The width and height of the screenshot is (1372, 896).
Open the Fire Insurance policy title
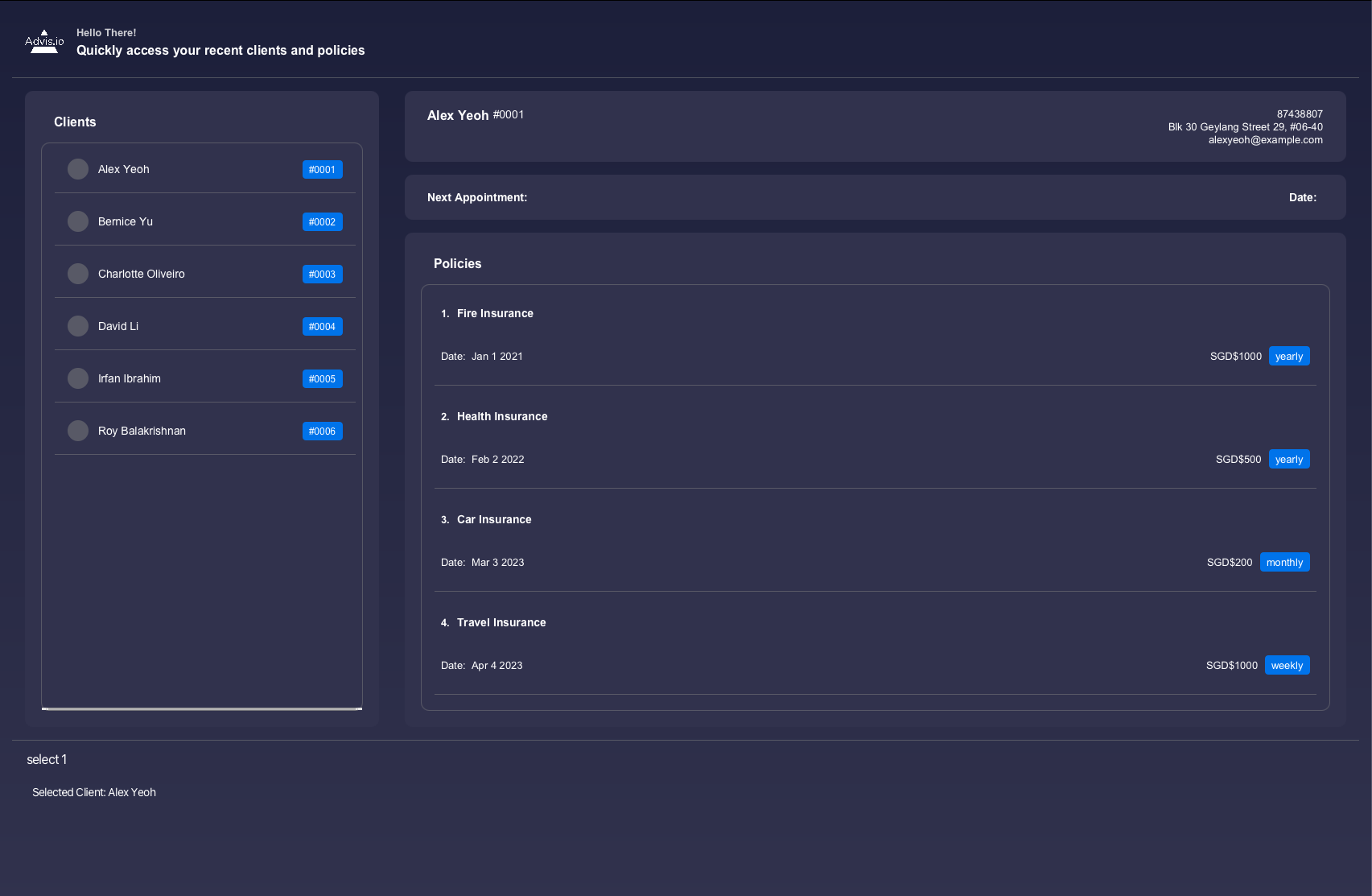click(495, 313)
